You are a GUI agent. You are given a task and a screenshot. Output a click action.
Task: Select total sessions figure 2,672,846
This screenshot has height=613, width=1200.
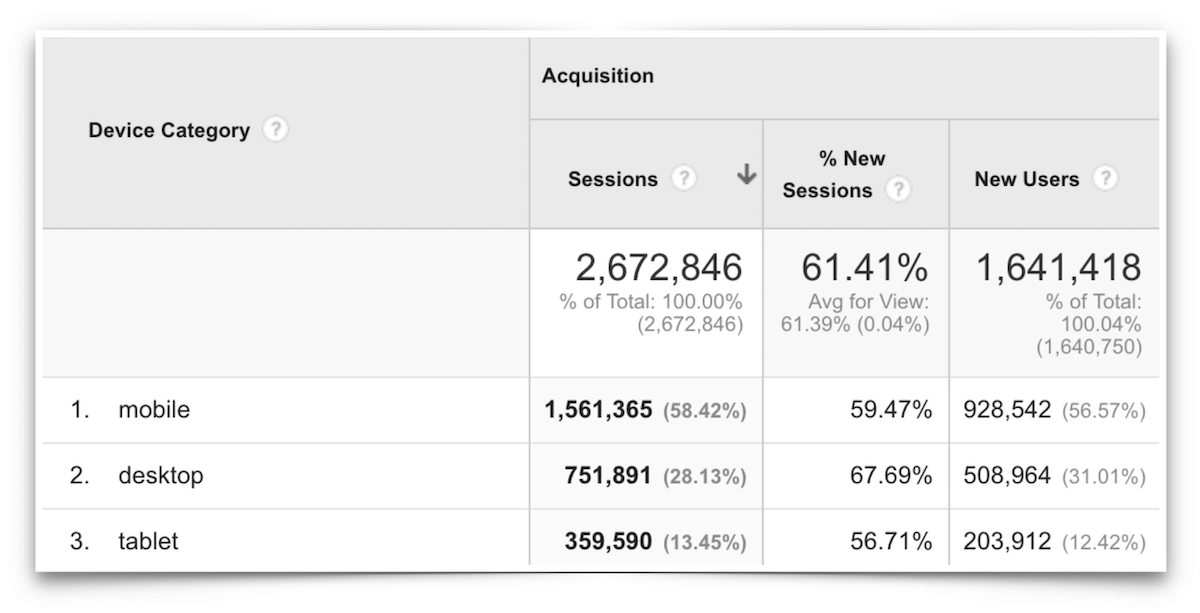pyautogui.click(x=659, y=267)
